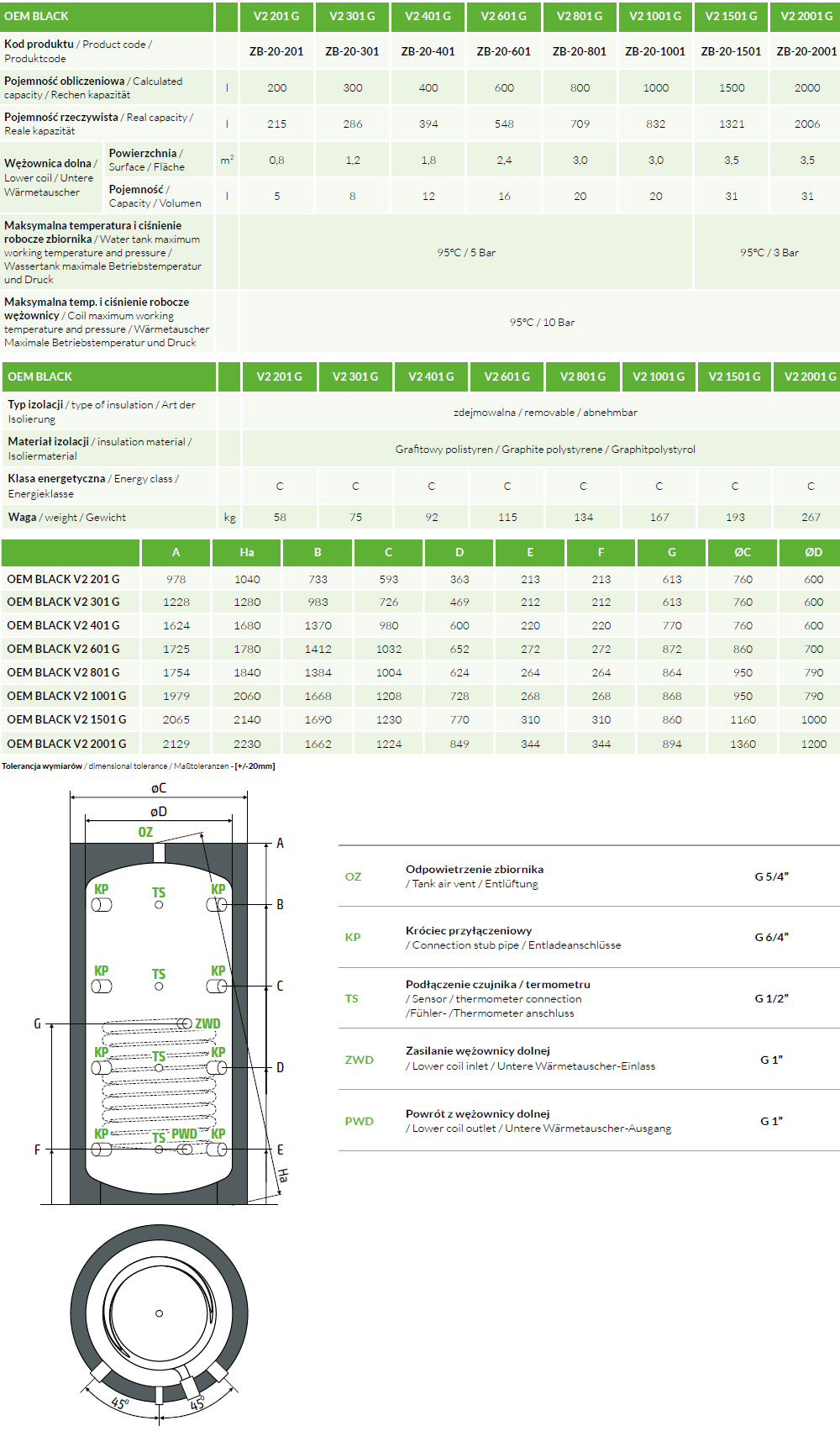Click the weight value 58
Image resolution: width=840 pixels, height=1447 pixels.
(280, 518)
